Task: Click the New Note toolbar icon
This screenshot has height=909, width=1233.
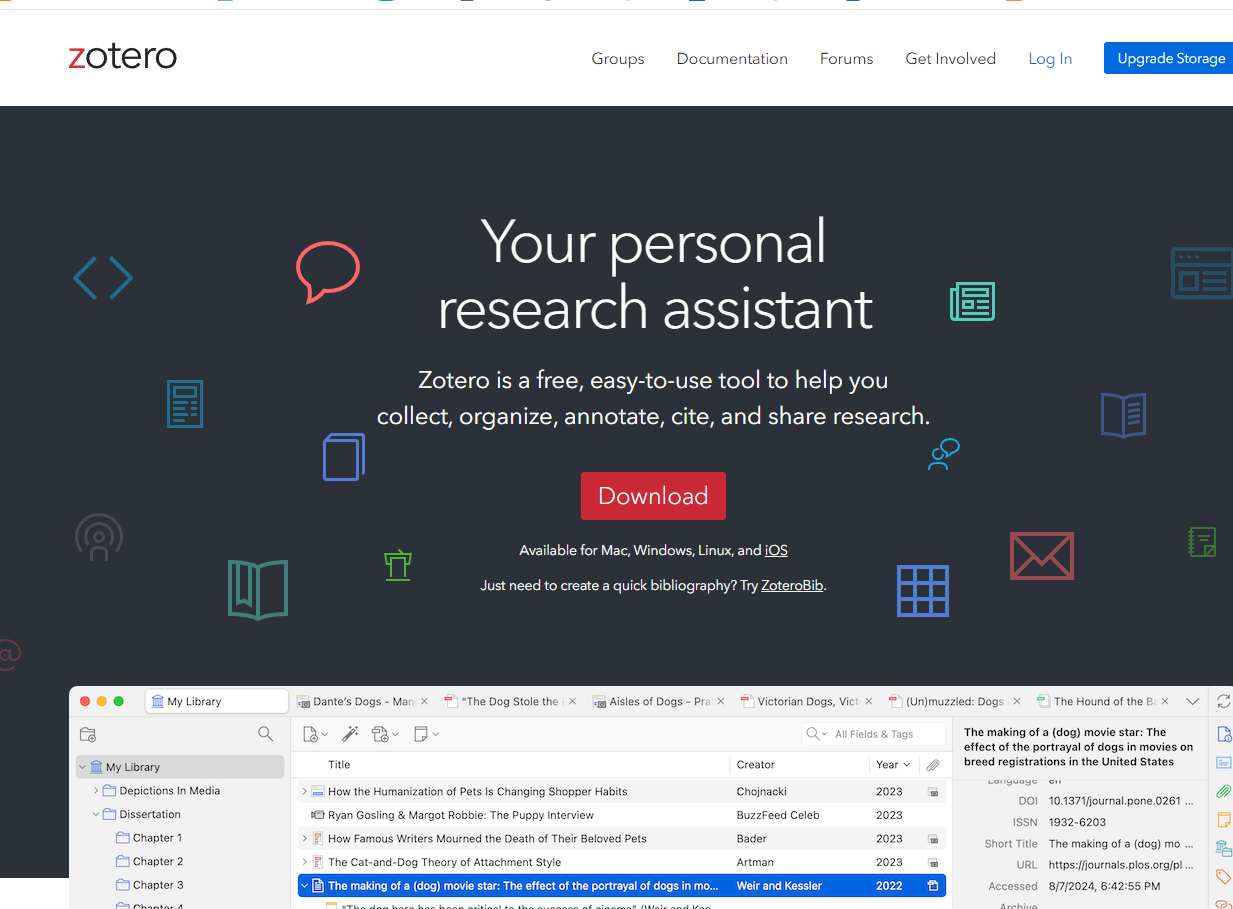Action: [426, 734]
